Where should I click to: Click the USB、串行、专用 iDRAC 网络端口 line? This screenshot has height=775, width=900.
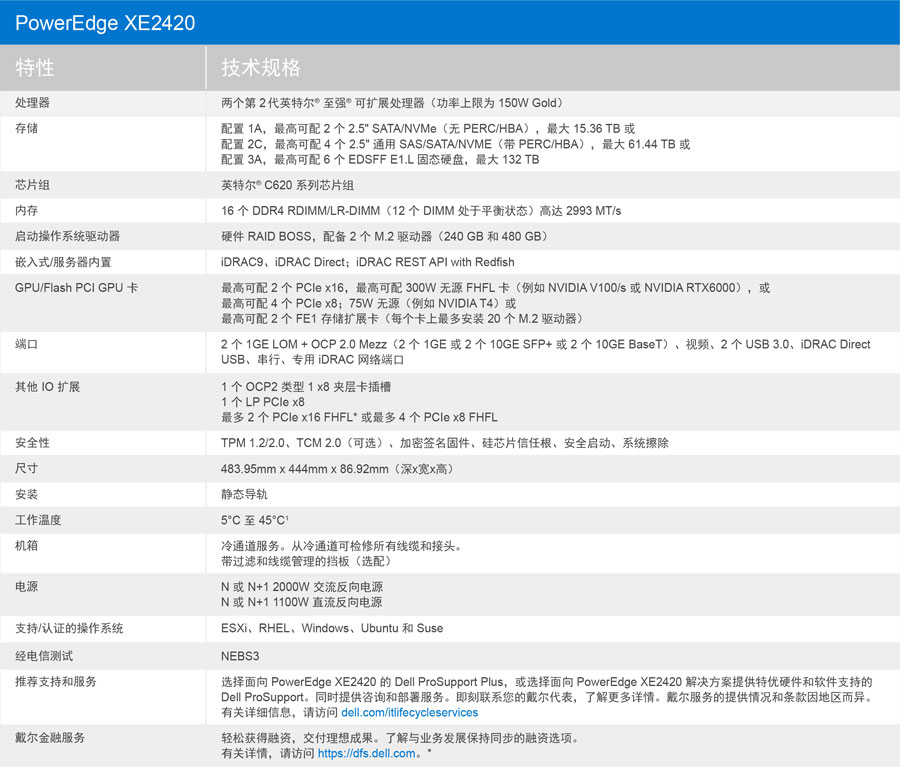(x=313, y=359)
